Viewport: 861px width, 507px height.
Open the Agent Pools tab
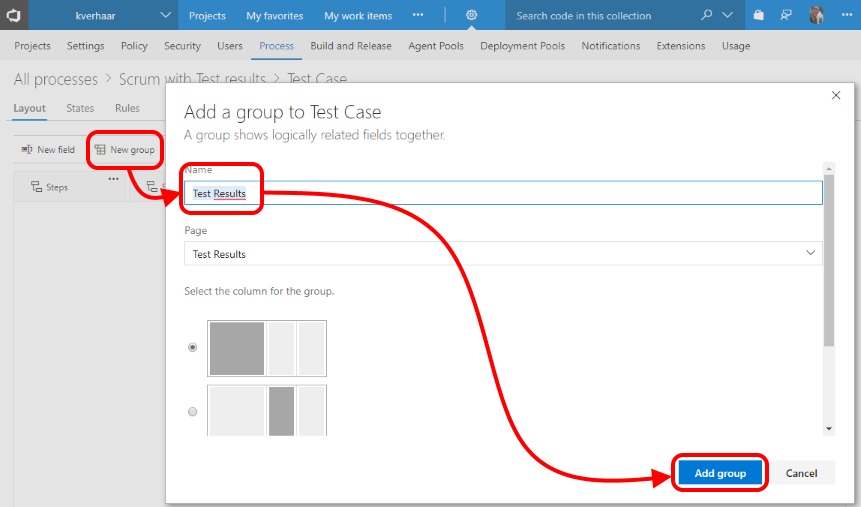pyautogui.click(x=436, y=46)
